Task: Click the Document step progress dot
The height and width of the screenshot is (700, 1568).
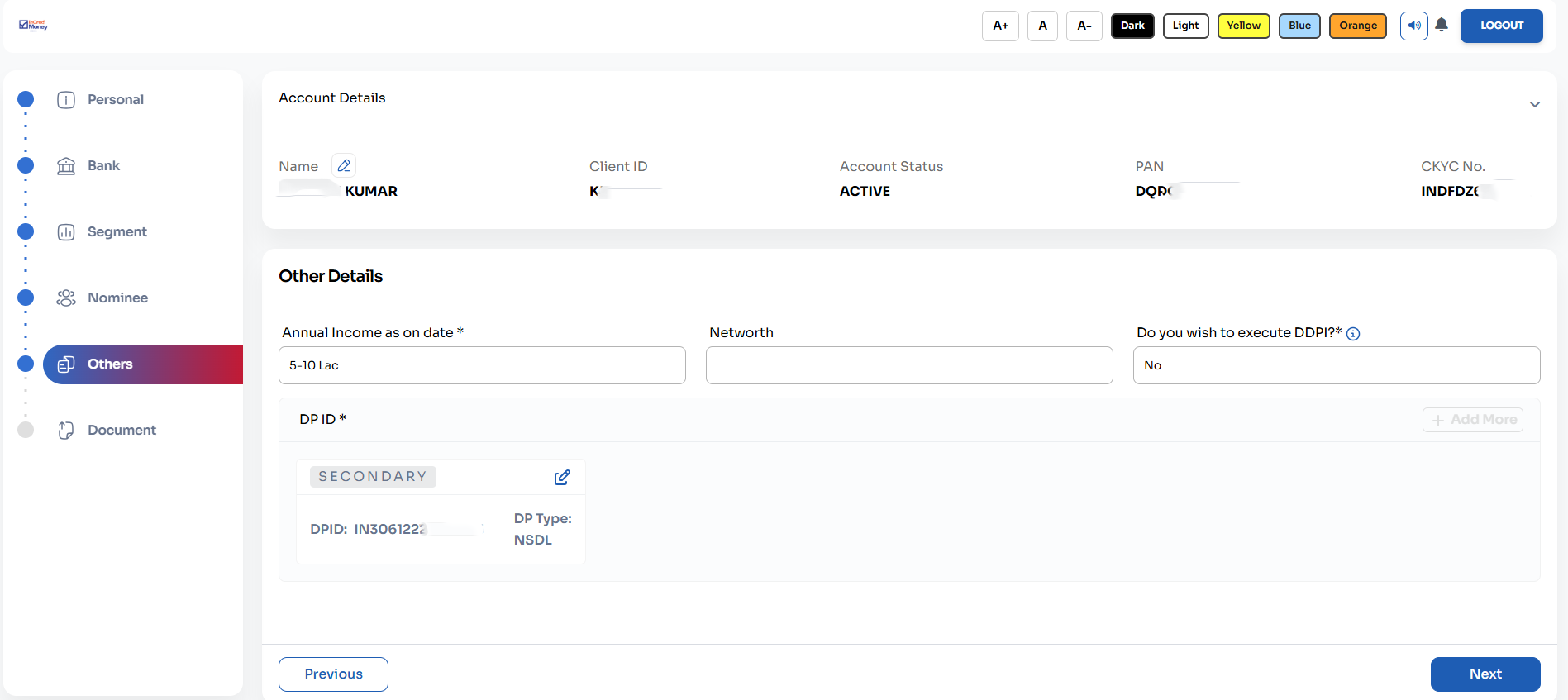Action: 26,430
